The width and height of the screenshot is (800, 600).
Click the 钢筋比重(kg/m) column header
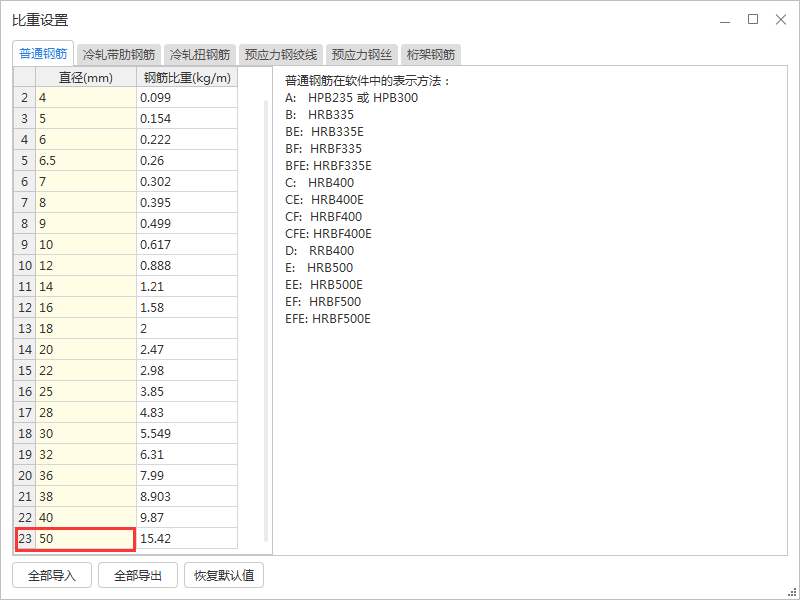pyautogui.click(x=187, y=77)
